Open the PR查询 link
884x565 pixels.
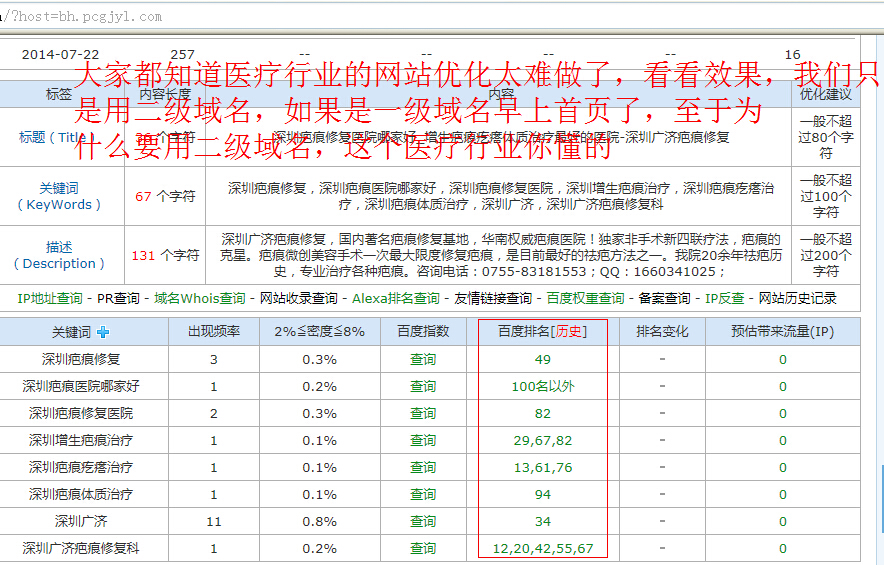(118, 298)
